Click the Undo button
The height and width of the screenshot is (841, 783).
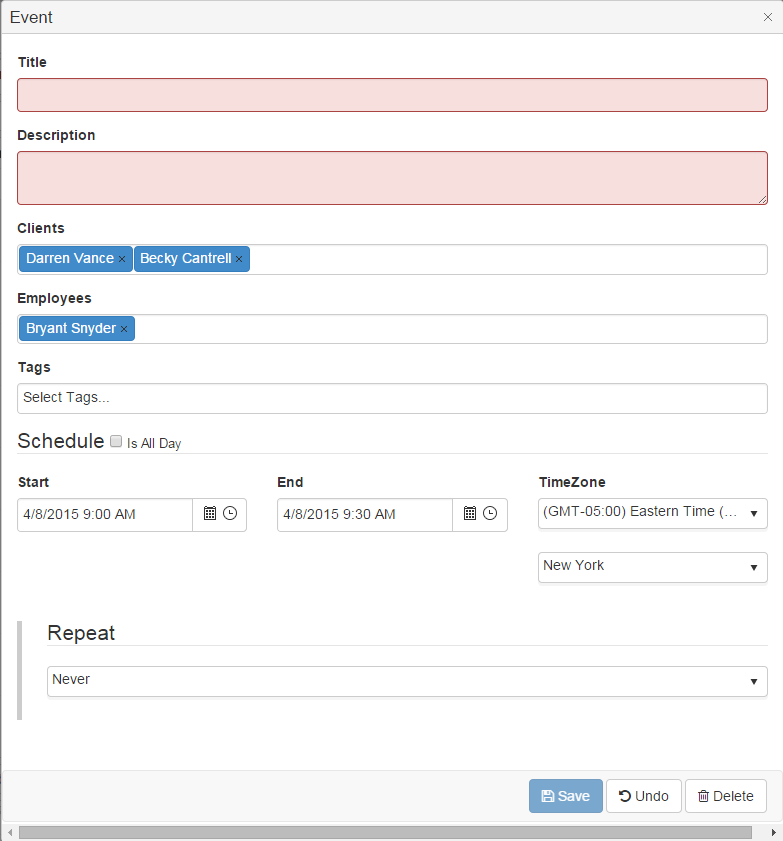[x=643, y=796]
